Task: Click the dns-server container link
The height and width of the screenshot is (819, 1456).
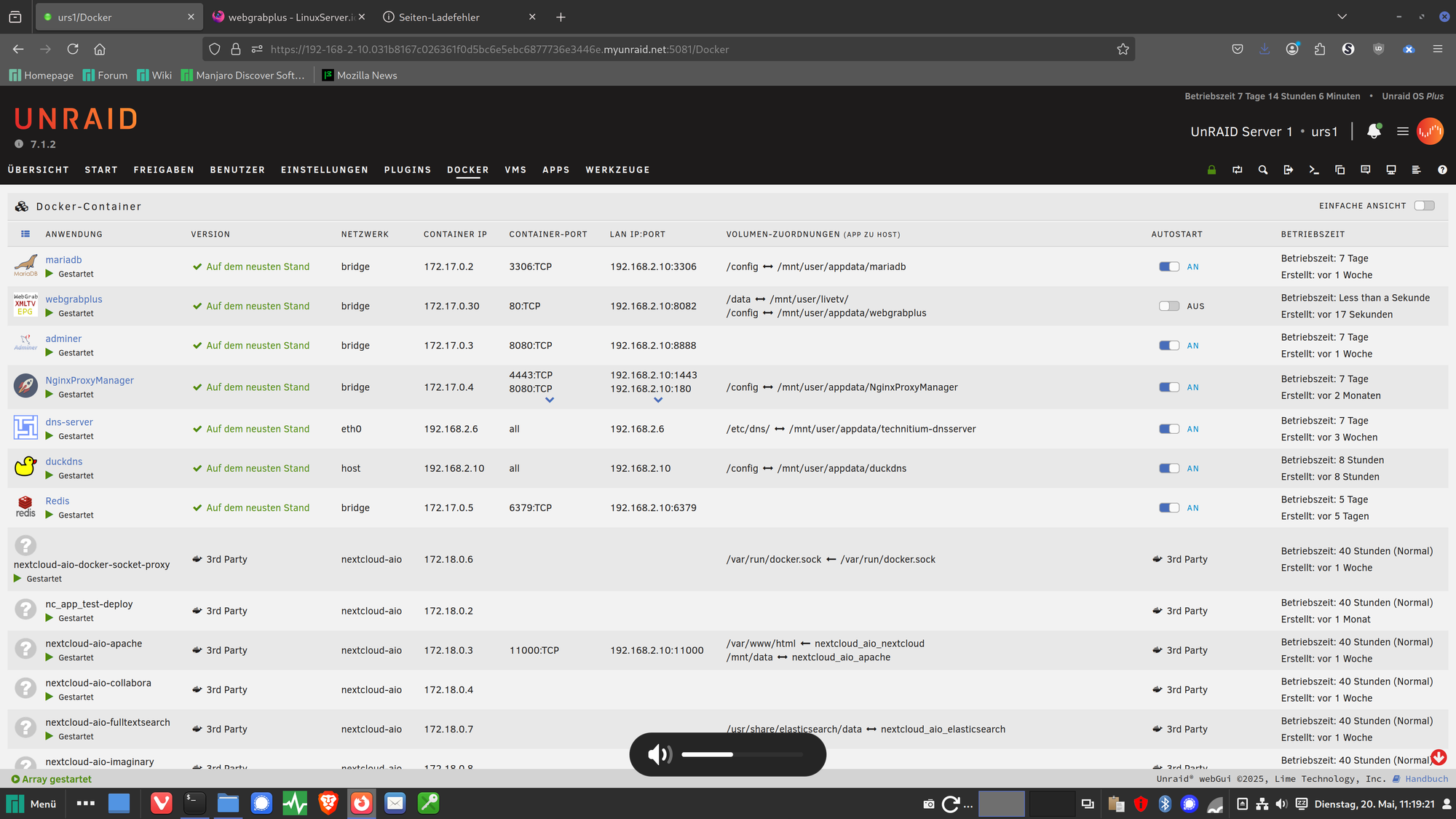Action: [69, 422]
